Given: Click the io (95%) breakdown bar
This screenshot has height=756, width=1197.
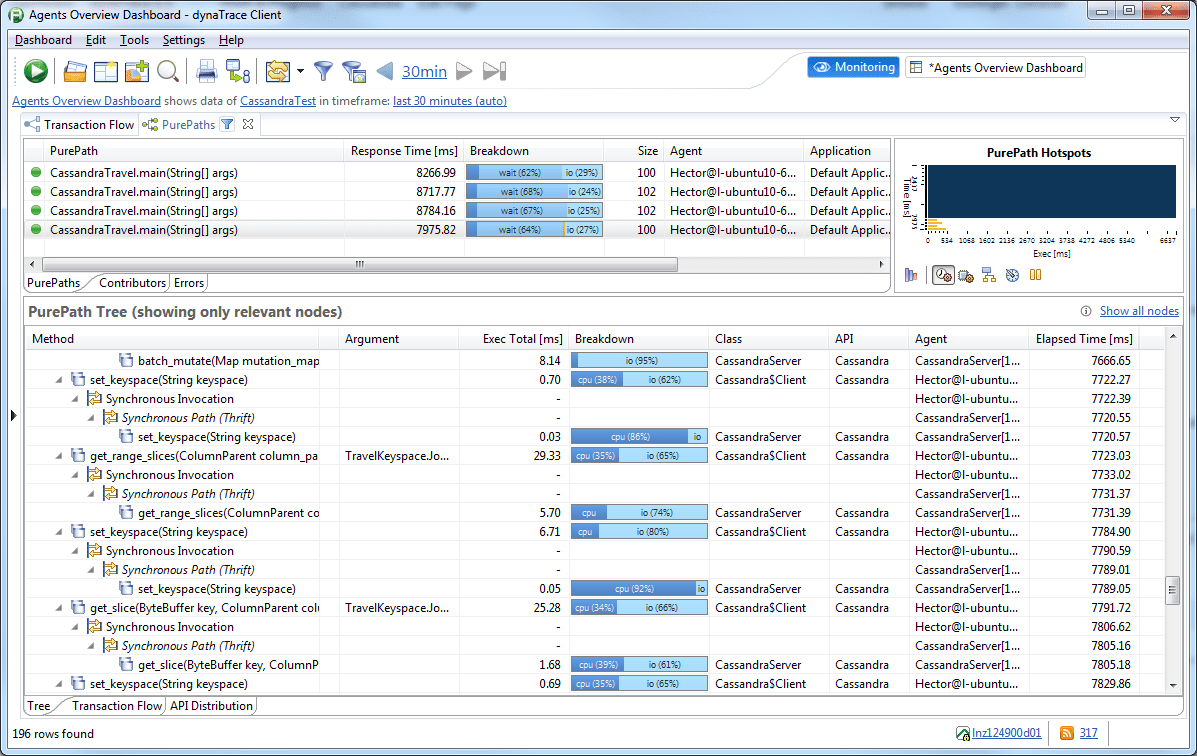Looking at the screenshot, I should tap(639, 360).
